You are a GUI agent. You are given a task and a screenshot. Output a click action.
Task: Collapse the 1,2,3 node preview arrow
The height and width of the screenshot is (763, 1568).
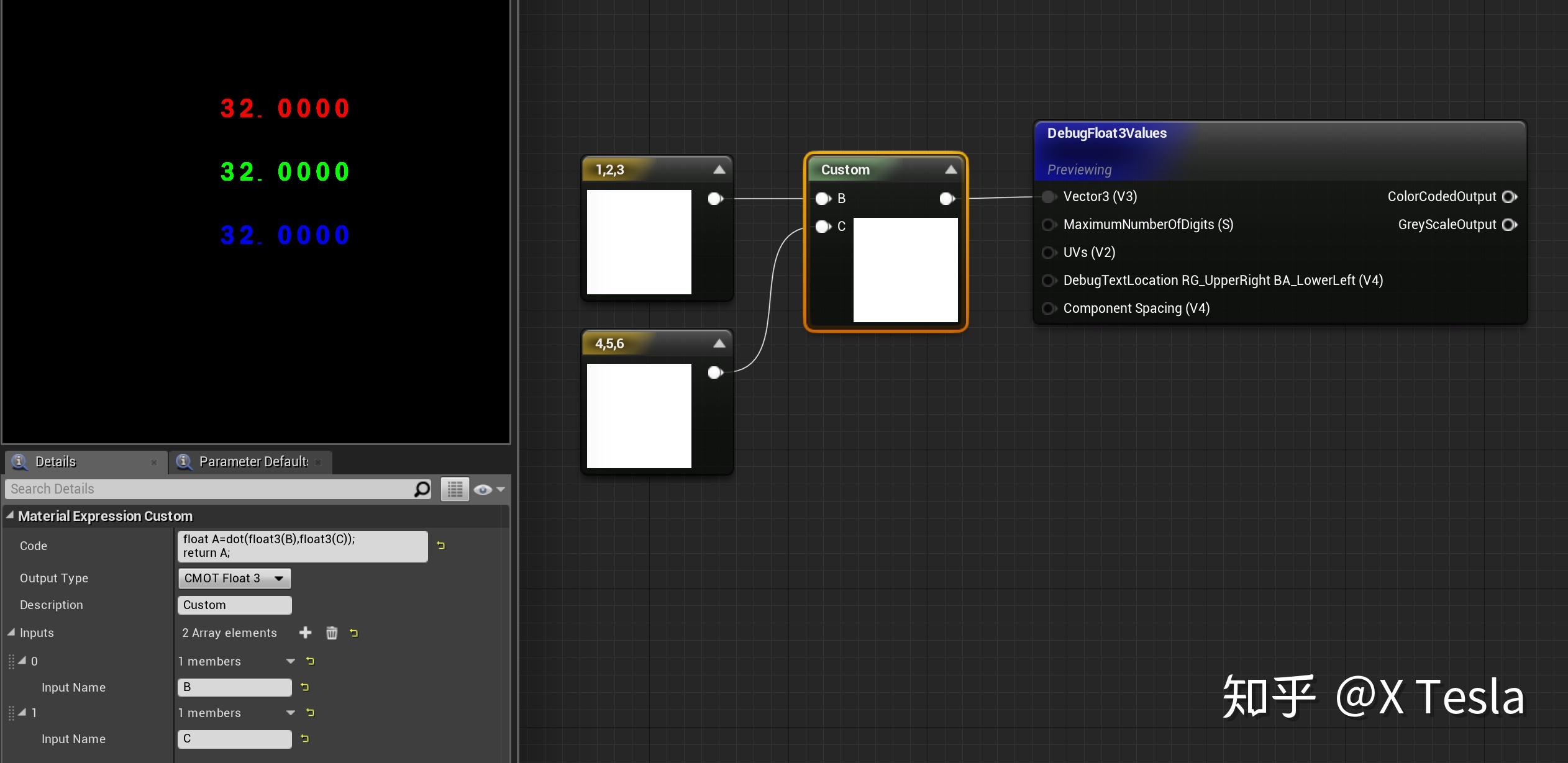pos(719,169)
